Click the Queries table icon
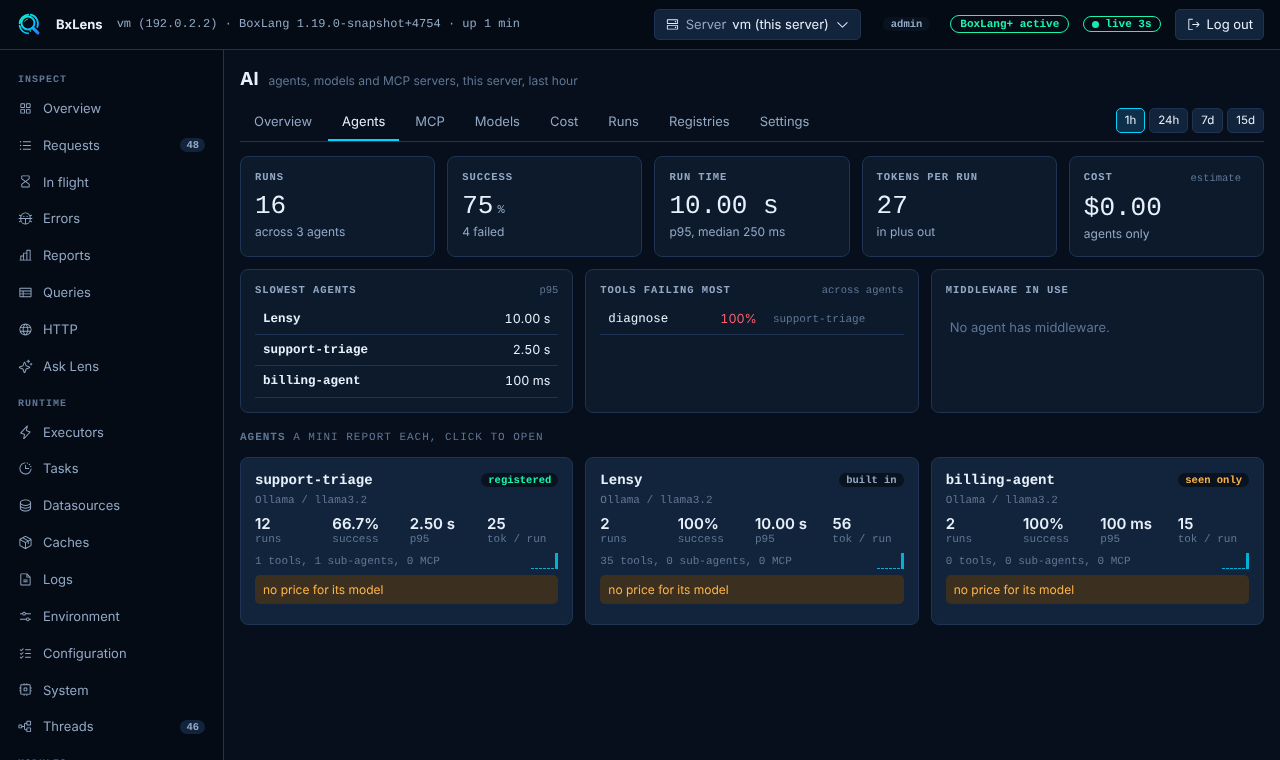The height and width of the screenshot is (760, 1280). click(25, 292)
